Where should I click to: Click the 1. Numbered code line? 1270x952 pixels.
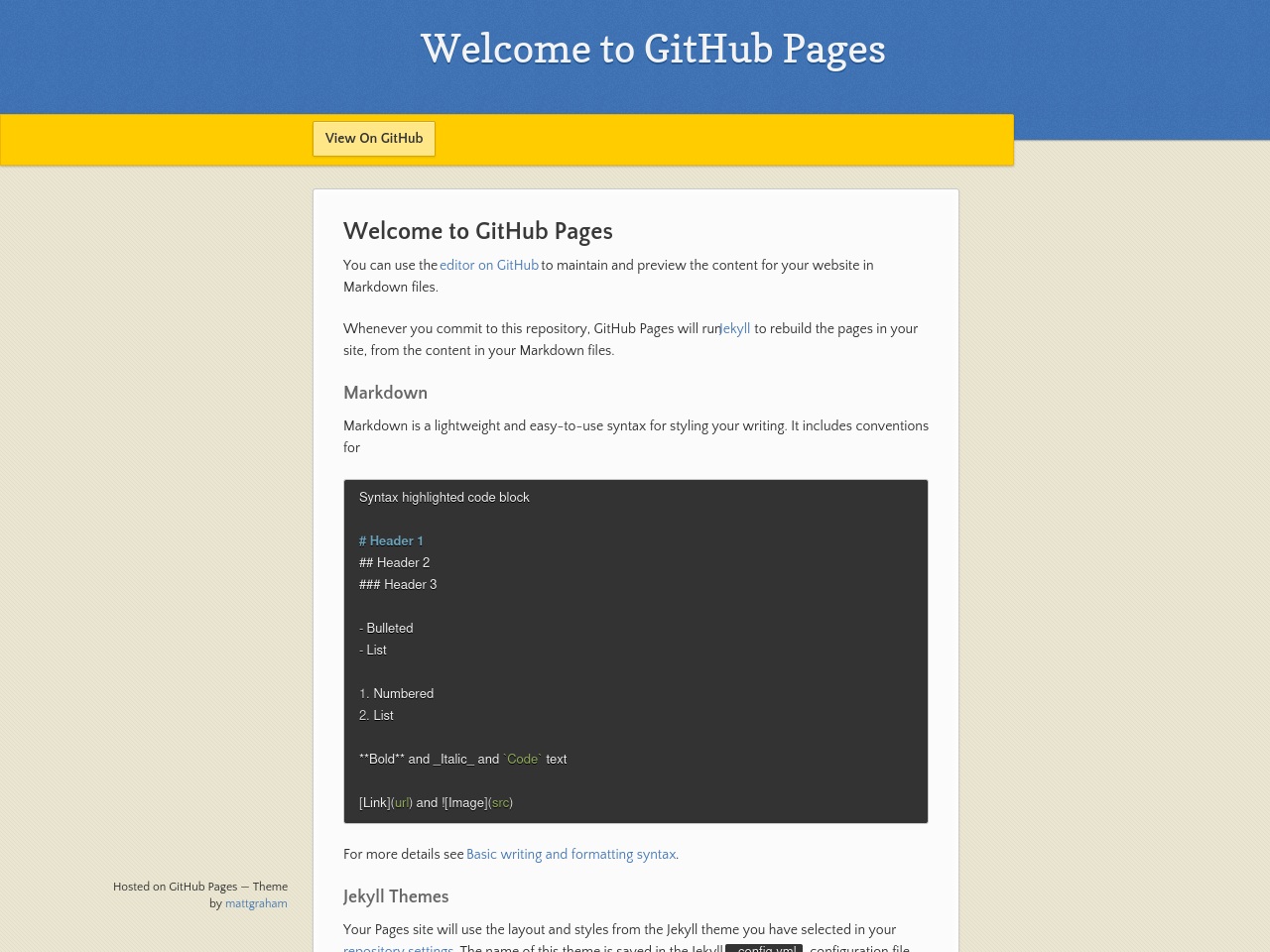click(396, 694)
